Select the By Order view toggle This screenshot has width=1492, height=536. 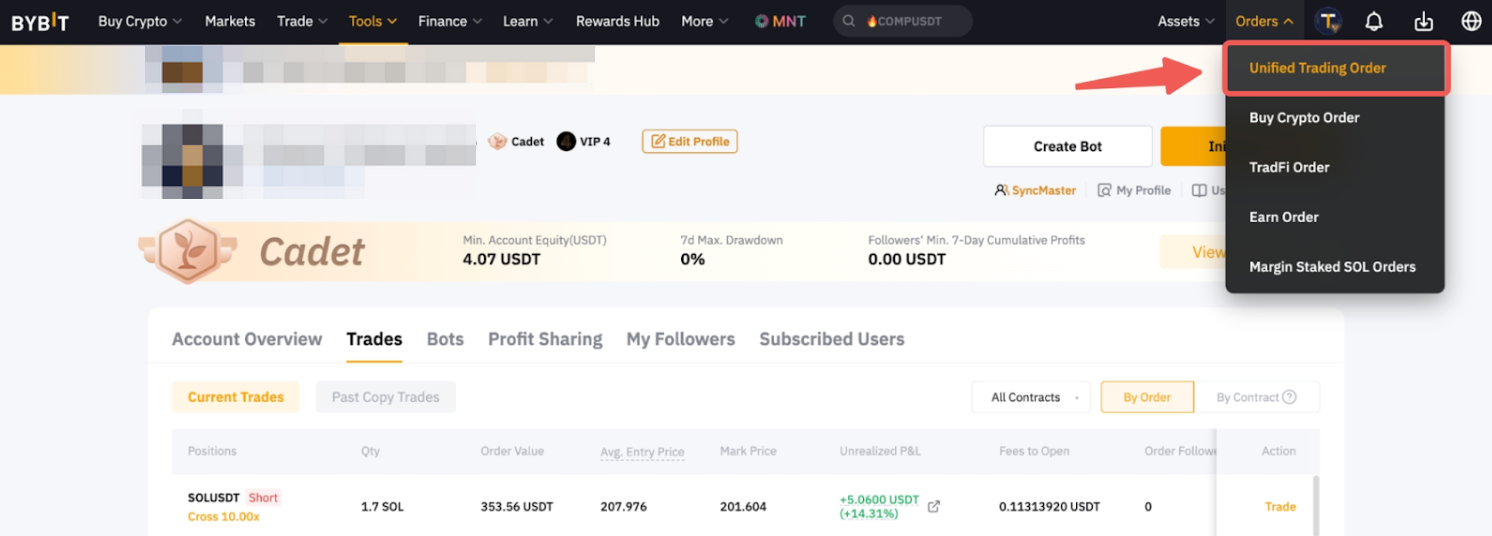pos(1147,397)
